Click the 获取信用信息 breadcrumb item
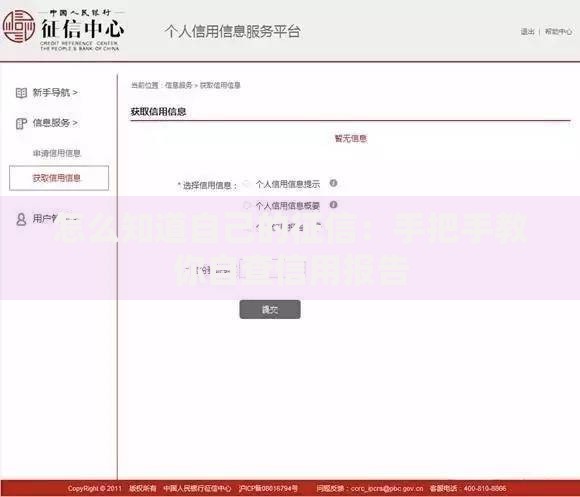Image resolution: width=580 pixels, height=497 pixels. tap(220, 85)
